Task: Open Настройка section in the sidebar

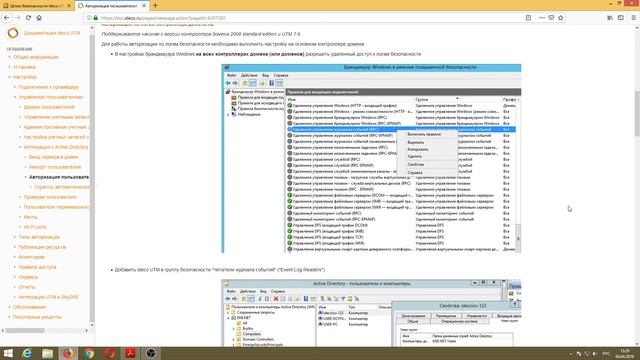Action: pyautogui.click(x=25, y=77)
